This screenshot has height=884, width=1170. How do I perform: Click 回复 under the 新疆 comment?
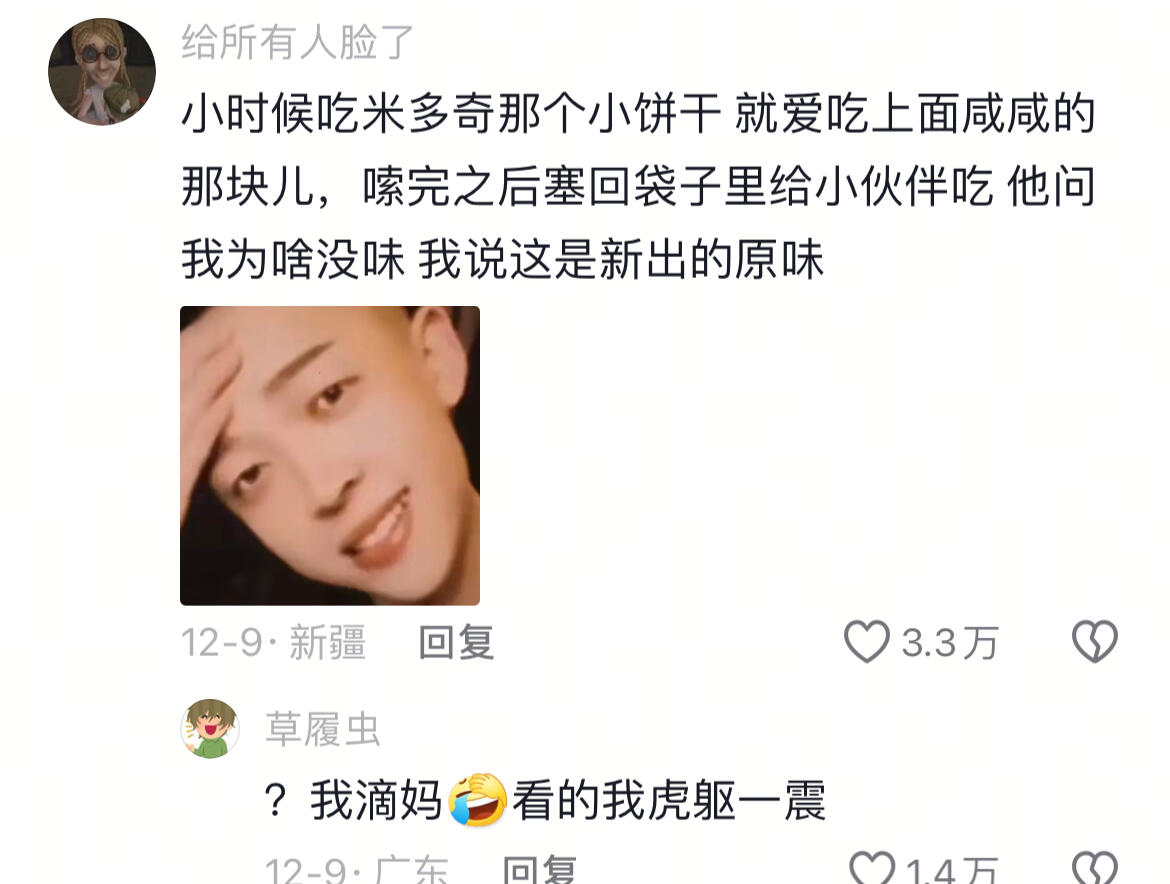tap(456, 642)
